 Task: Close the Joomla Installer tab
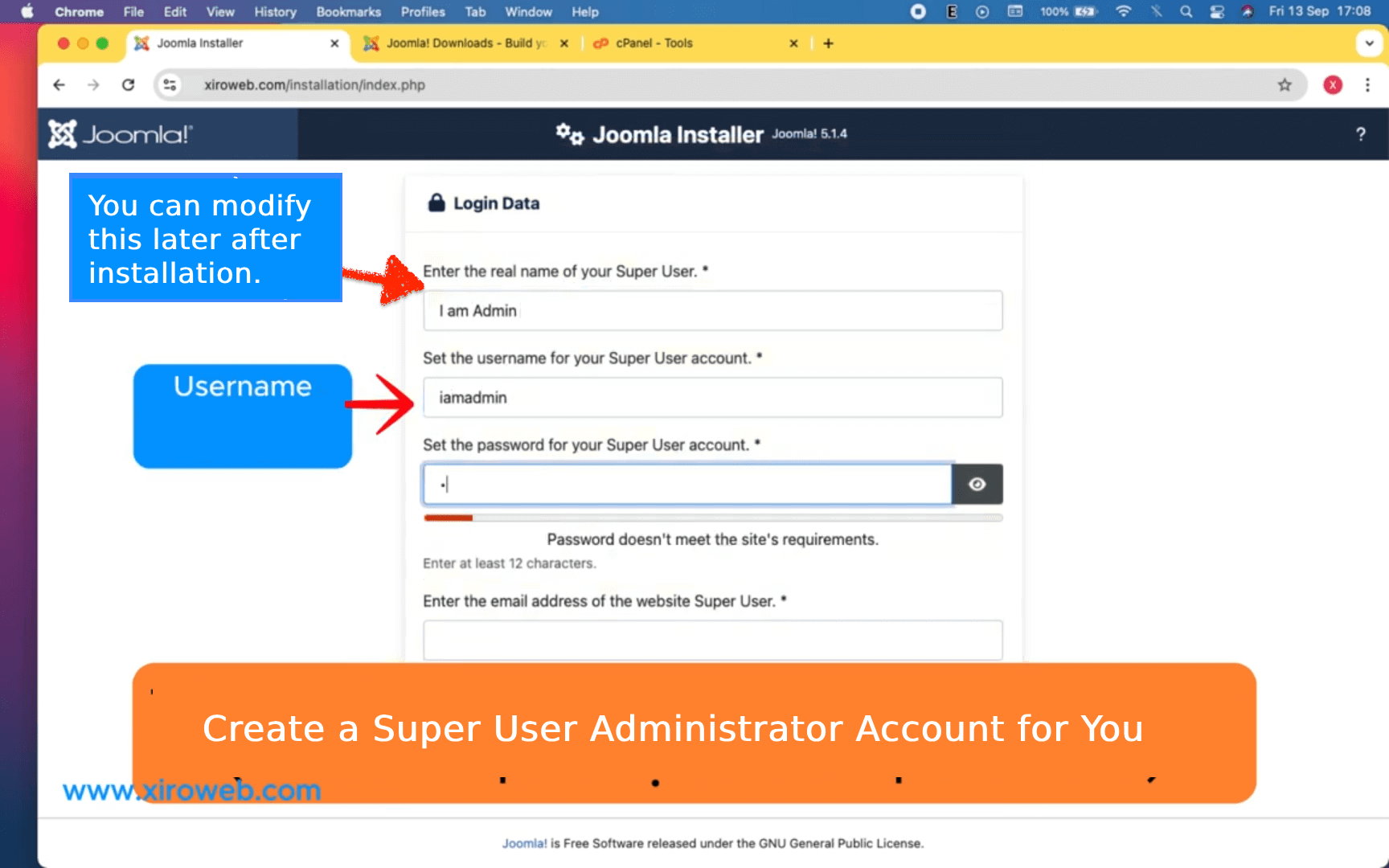click(x=334, y=43)
